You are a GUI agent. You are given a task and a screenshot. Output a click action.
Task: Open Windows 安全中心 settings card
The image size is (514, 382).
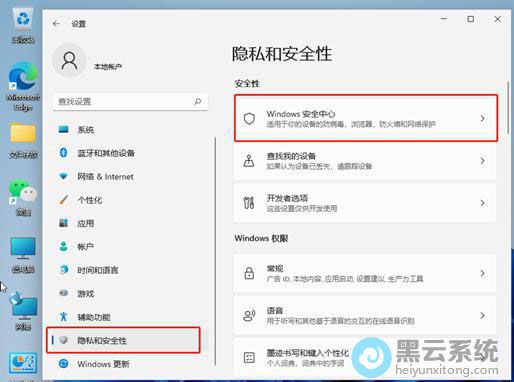pyautogui.click(x=365, y=118)
